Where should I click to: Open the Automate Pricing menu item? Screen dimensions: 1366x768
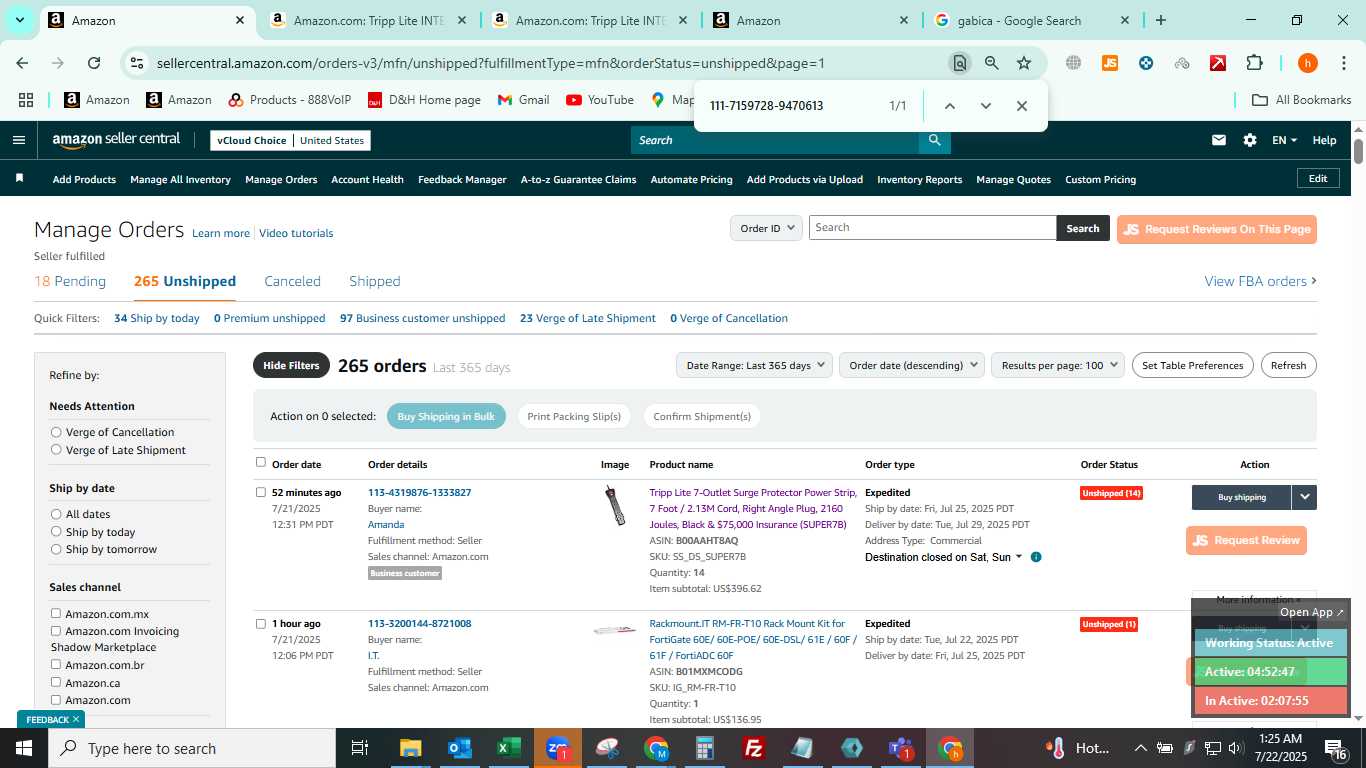click(691, 179)
